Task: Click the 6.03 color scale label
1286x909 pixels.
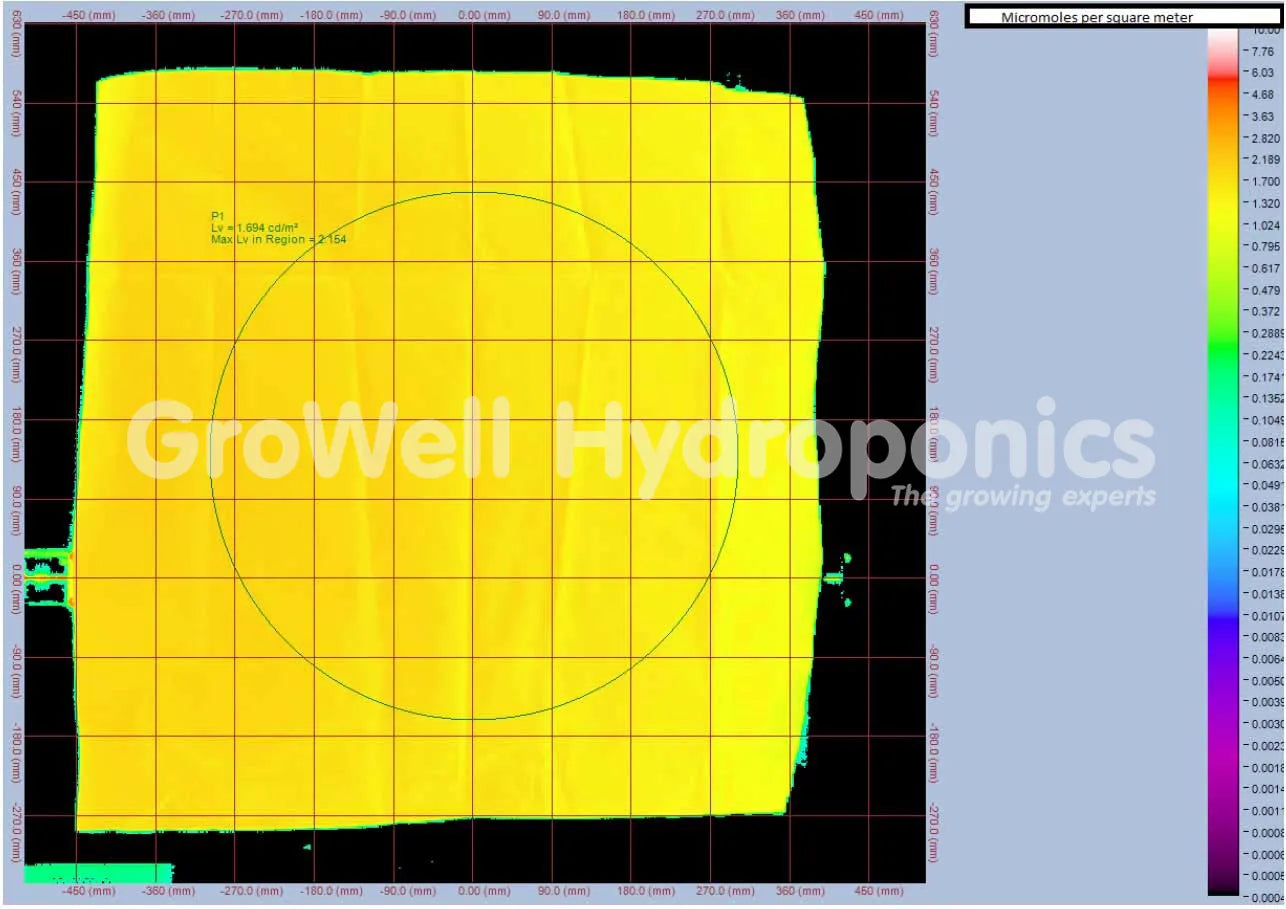Action: (x=1261, y=73)
